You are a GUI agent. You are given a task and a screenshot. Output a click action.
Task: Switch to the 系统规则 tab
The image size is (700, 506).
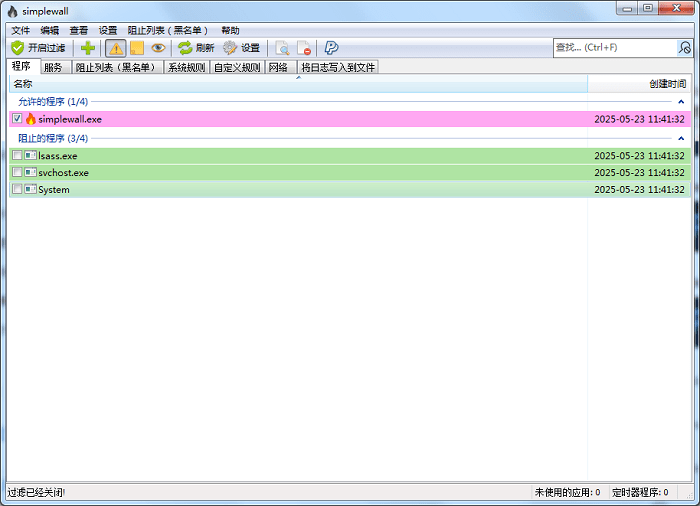point(187,67)
